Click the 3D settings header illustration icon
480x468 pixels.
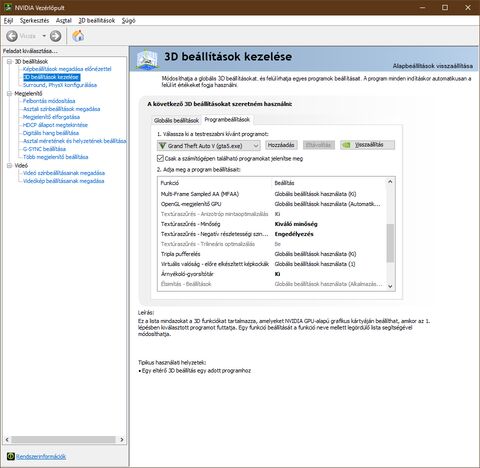click(147, 59)
